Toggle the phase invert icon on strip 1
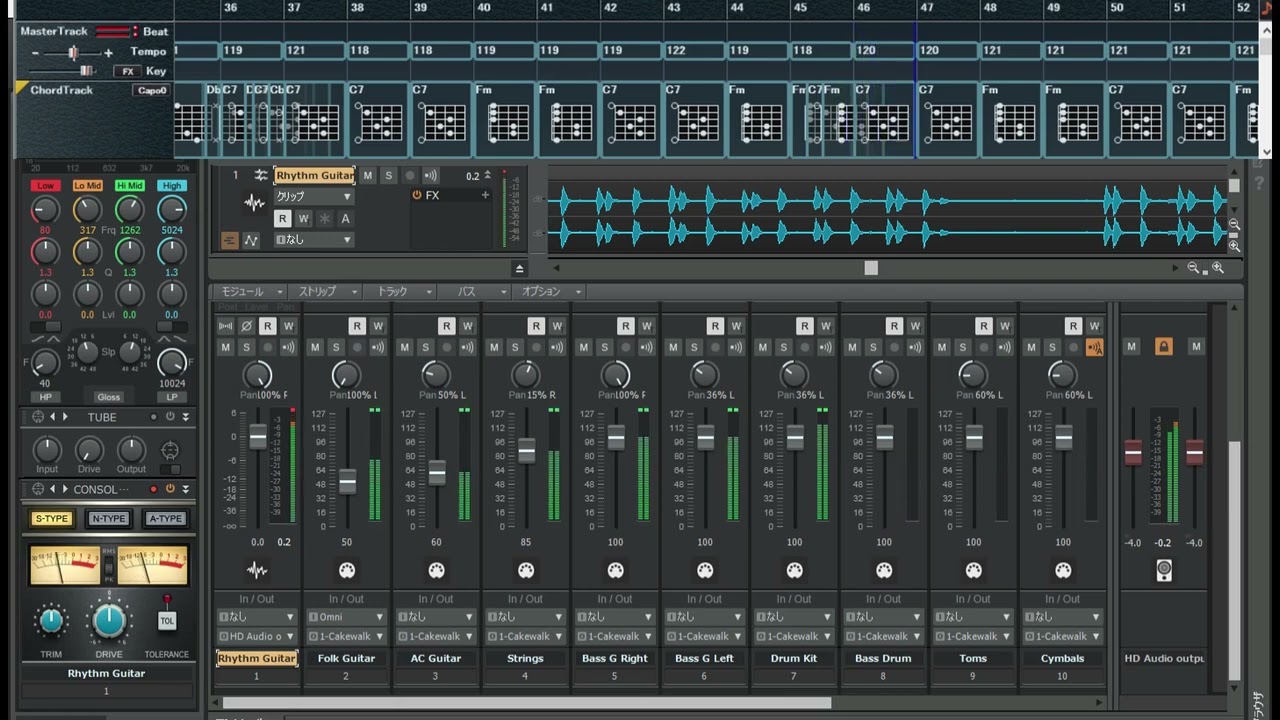 (x=247, y=326)
